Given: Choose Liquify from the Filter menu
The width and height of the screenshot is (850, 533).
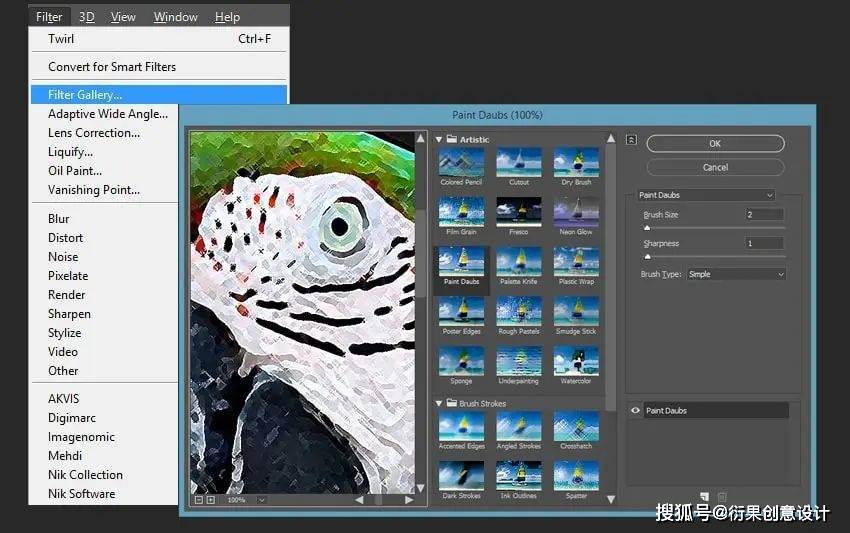Looking at the screenshot, I should pyautogui.click(x=70, y=152).
